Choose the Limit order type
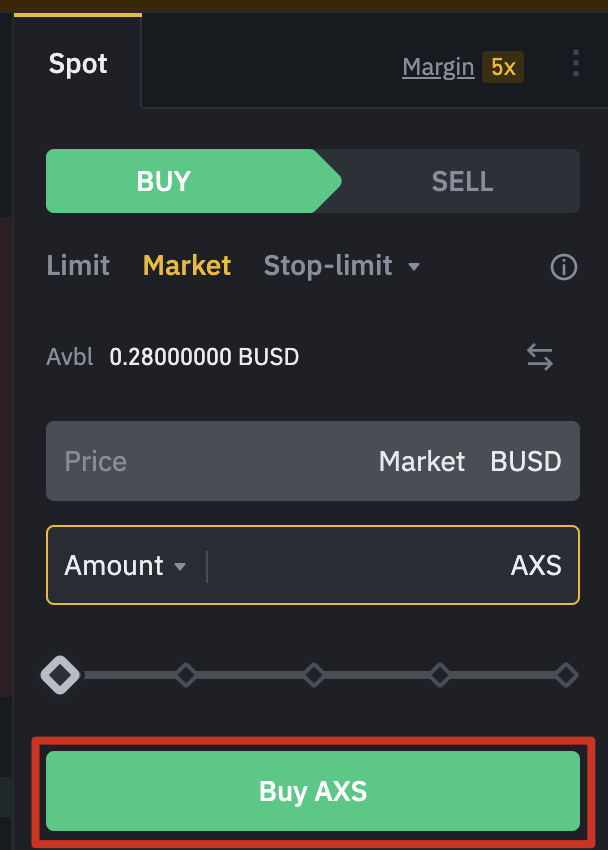This screenshot has height=850, width=608. click(78, 265)
